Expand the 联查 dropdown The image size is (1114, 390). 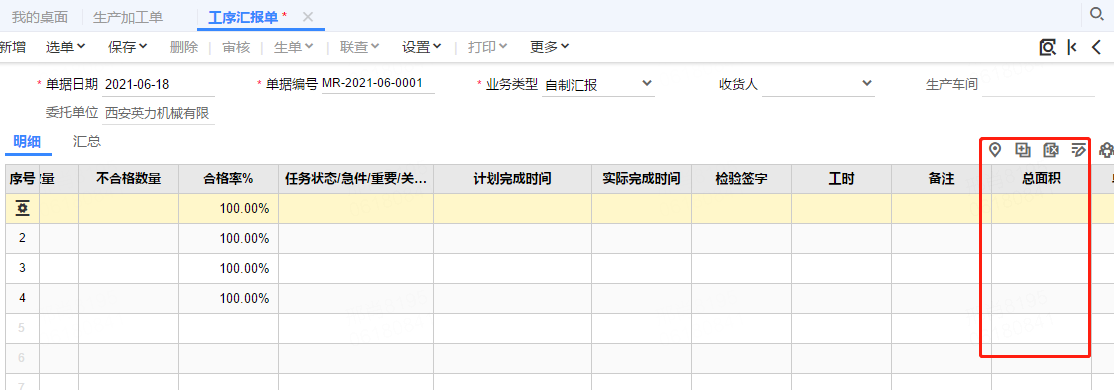[x=359, y=48]
